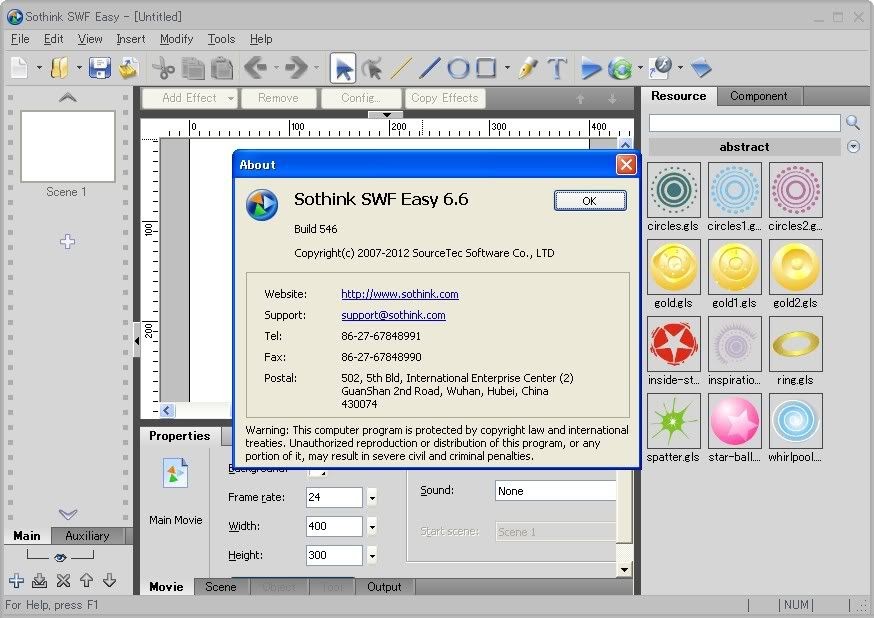
Task: Switch to the Scene properties tab
Action: [x=221, y=587]
